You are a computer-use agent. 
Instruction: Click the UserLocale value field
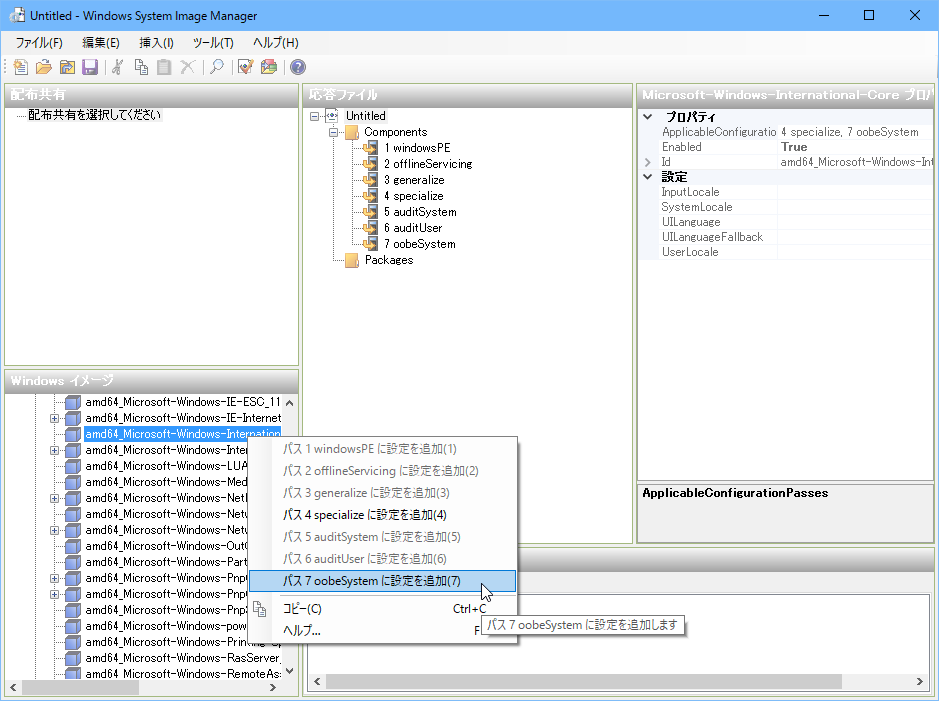(x=855, y=252)
